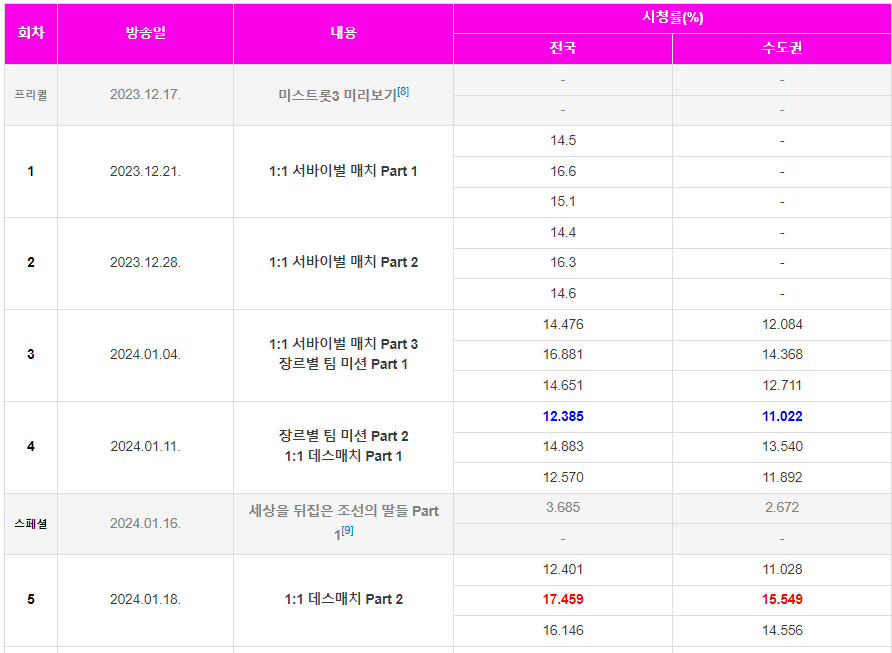Click the 시청률(%) header cell

671,14
